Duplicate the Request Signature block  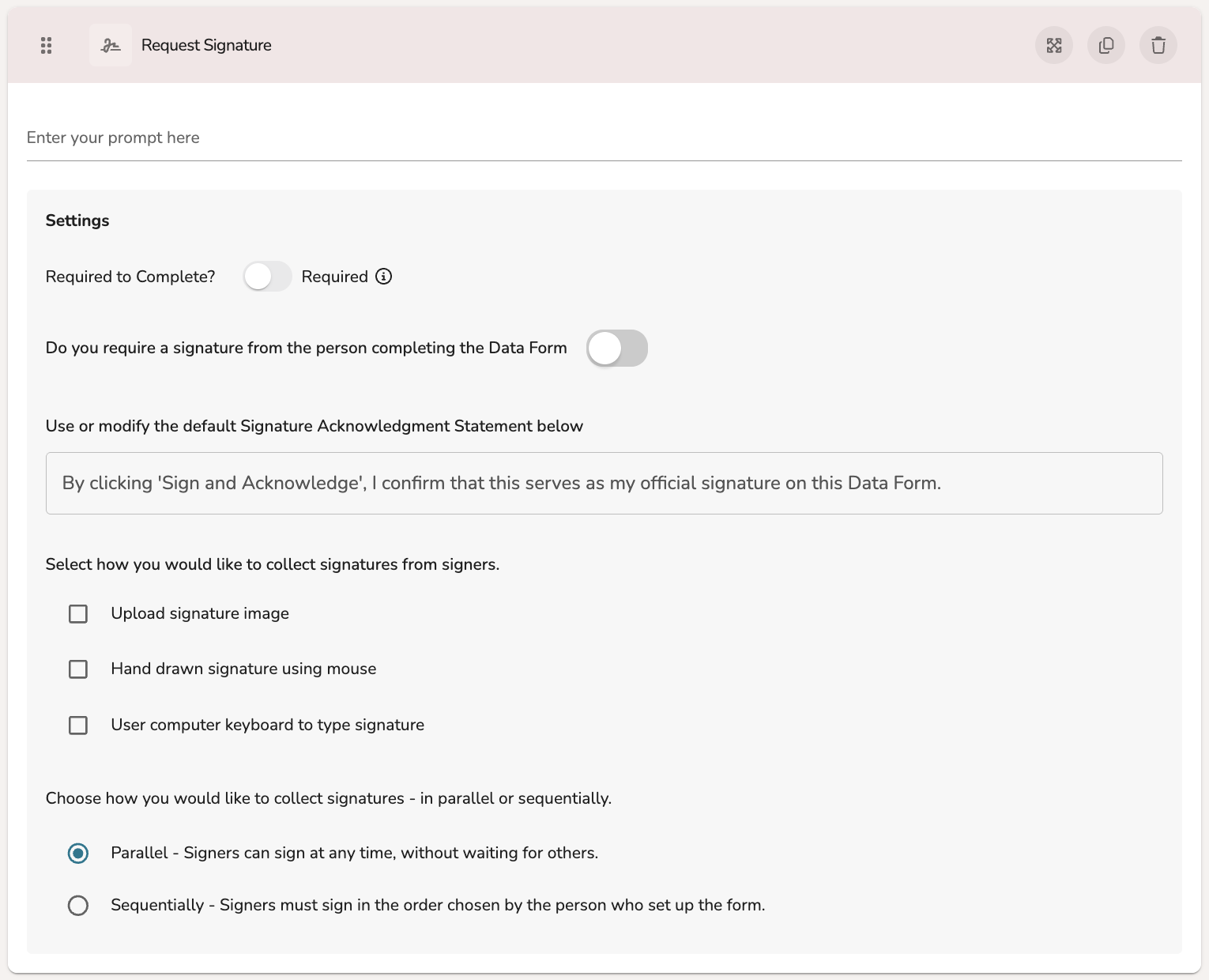coord(1106,45)
